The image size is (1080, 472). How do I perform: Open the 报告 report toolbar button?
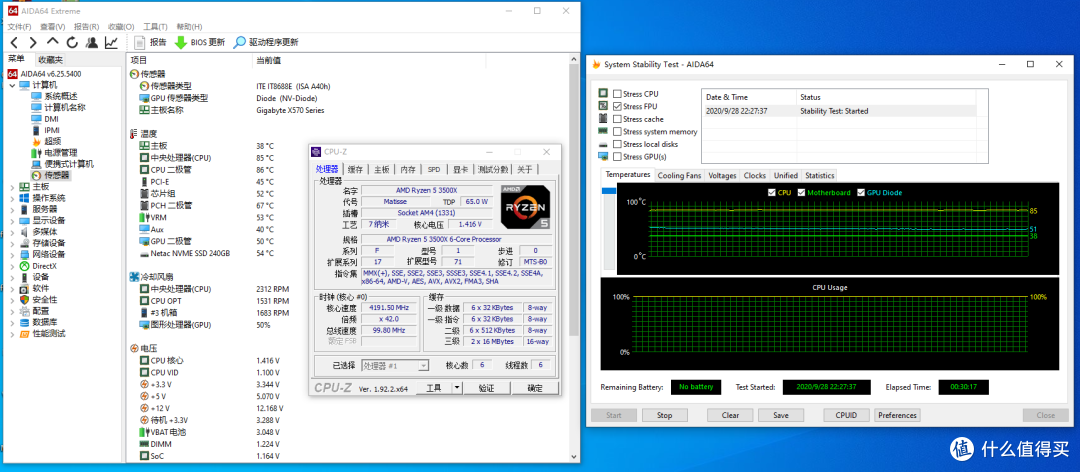(x=150, y=43)
